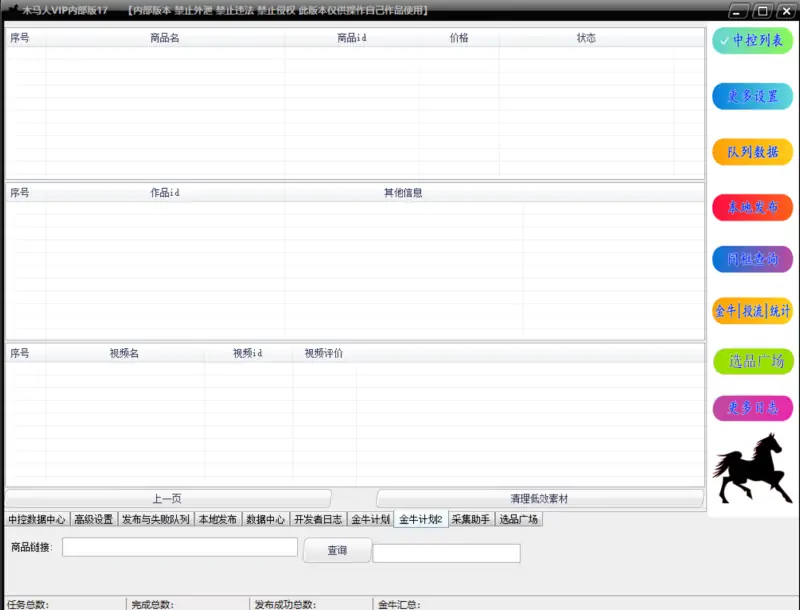Screen dimensions: 800x610
Task: Click the 同组查询 sidebar button
Action: [752, 259]
